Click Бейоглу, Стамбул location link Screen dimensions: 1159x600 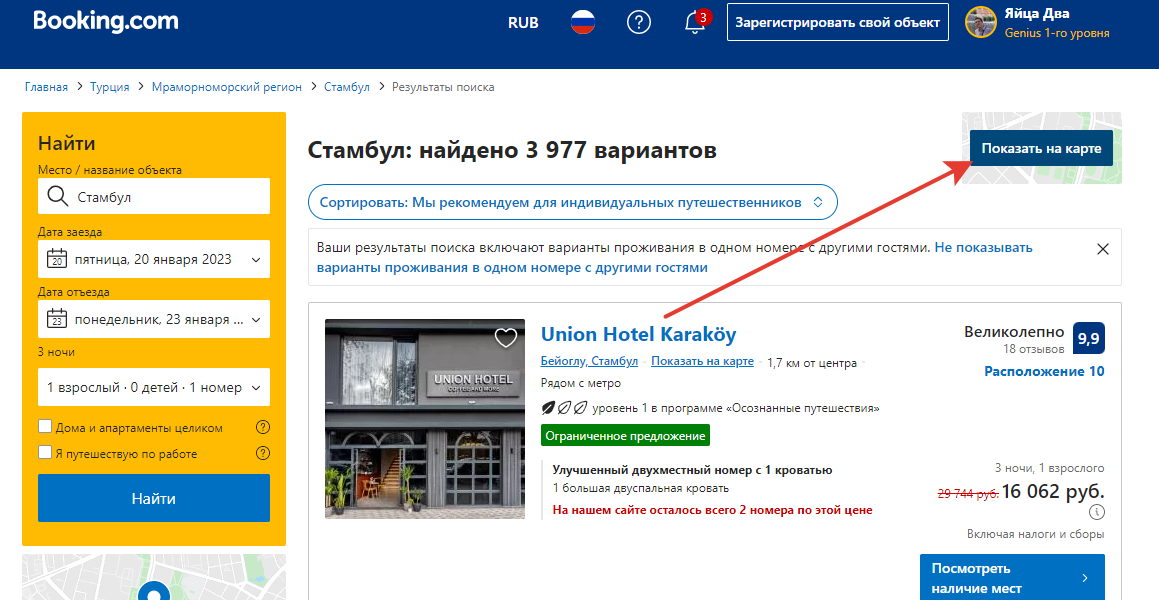pyautogui.click(x=589, y=362)
